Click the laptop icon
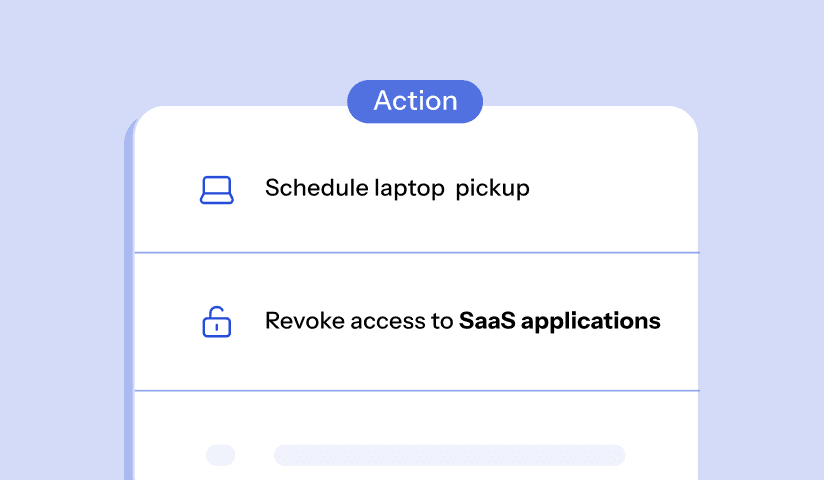824x480 pixels. [216, 190]
